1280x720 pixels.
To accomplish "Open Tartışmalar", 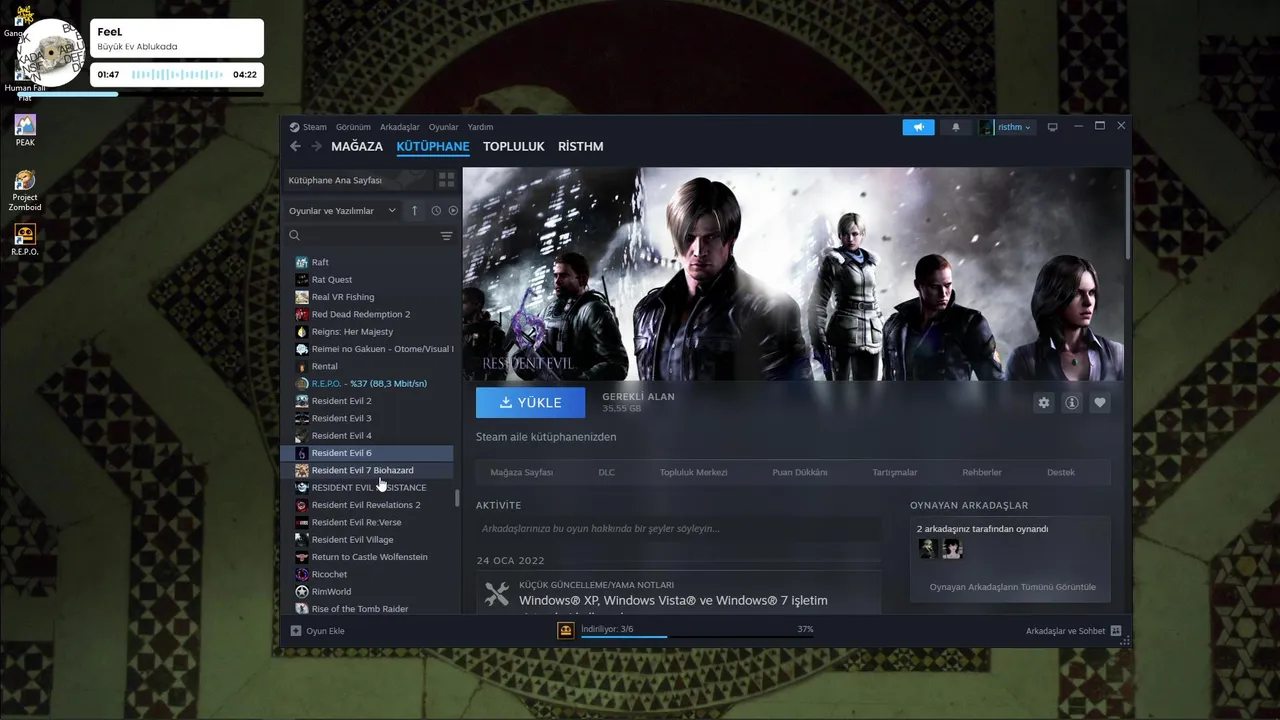I will (x=894, y=472).
